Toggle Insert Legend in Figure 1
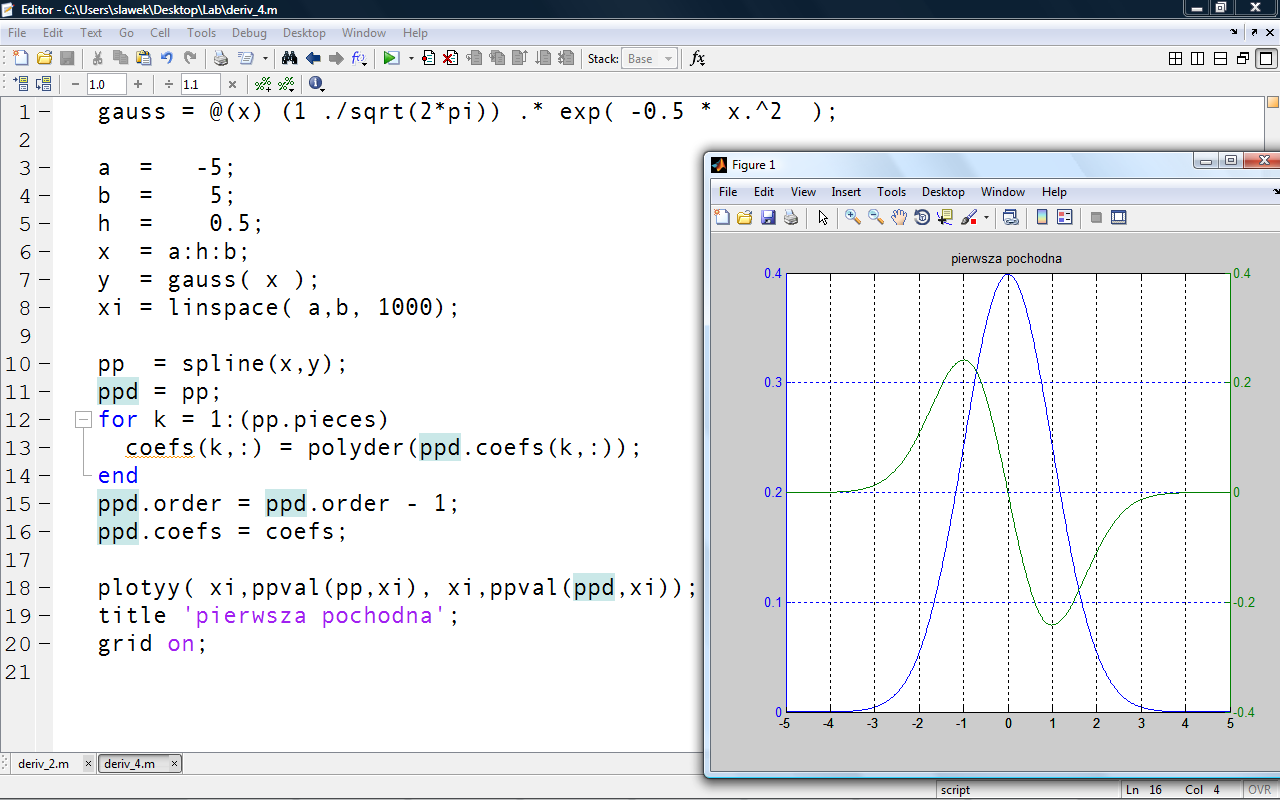This screenshot has height=800, width=1280. (x=1064, y=217)
